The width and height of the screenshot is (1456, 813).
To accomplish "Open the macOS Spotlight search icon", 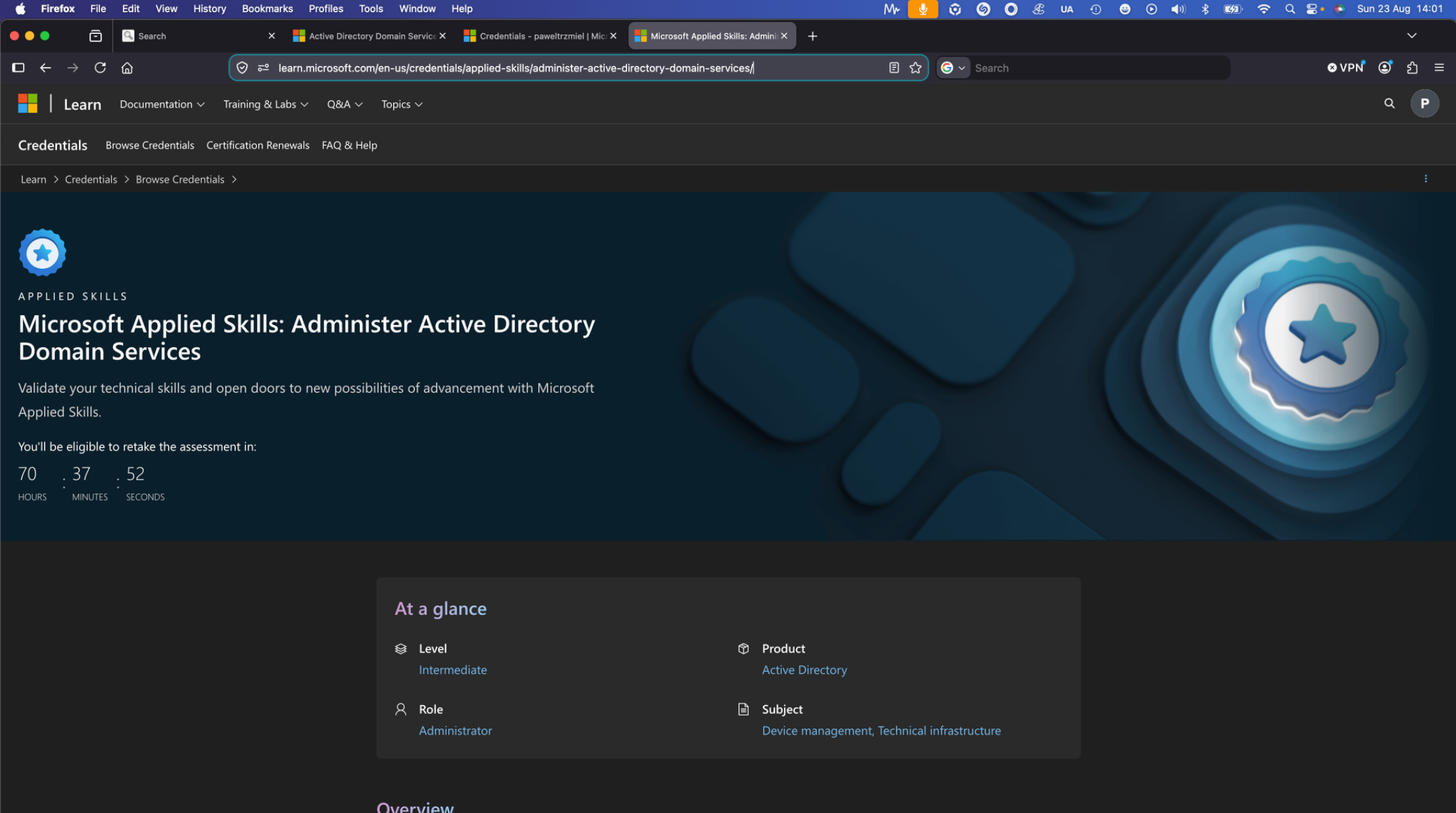I will [x=1290, y=9].
